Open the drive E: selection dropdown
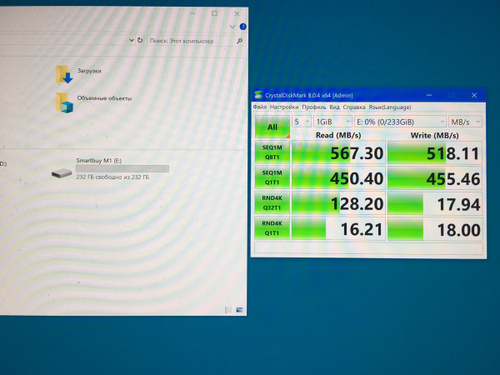 (400, 122)
